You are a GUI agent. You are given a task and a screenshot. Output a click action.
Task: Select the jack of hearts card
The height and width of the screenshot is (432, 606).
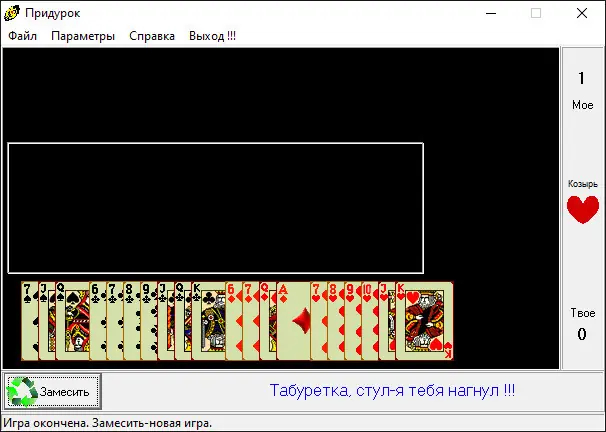[x=387, y=321]
